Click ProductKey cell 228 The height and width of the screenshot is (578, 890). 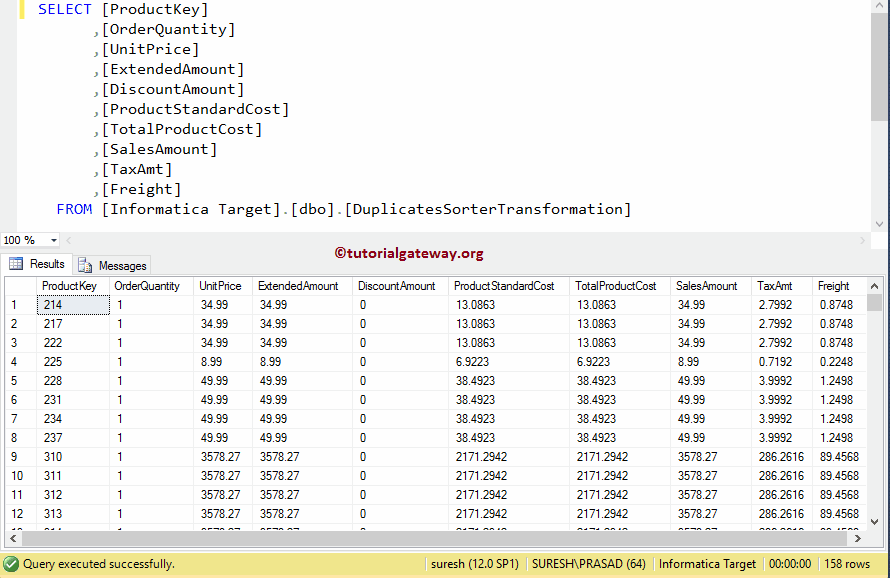pos(73,381)
